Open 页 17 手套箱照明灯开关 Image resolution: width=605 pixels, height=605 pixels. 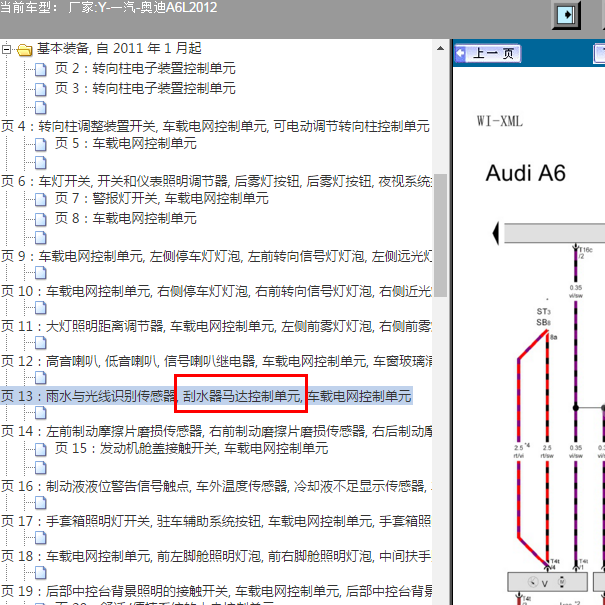coord(216,522)
